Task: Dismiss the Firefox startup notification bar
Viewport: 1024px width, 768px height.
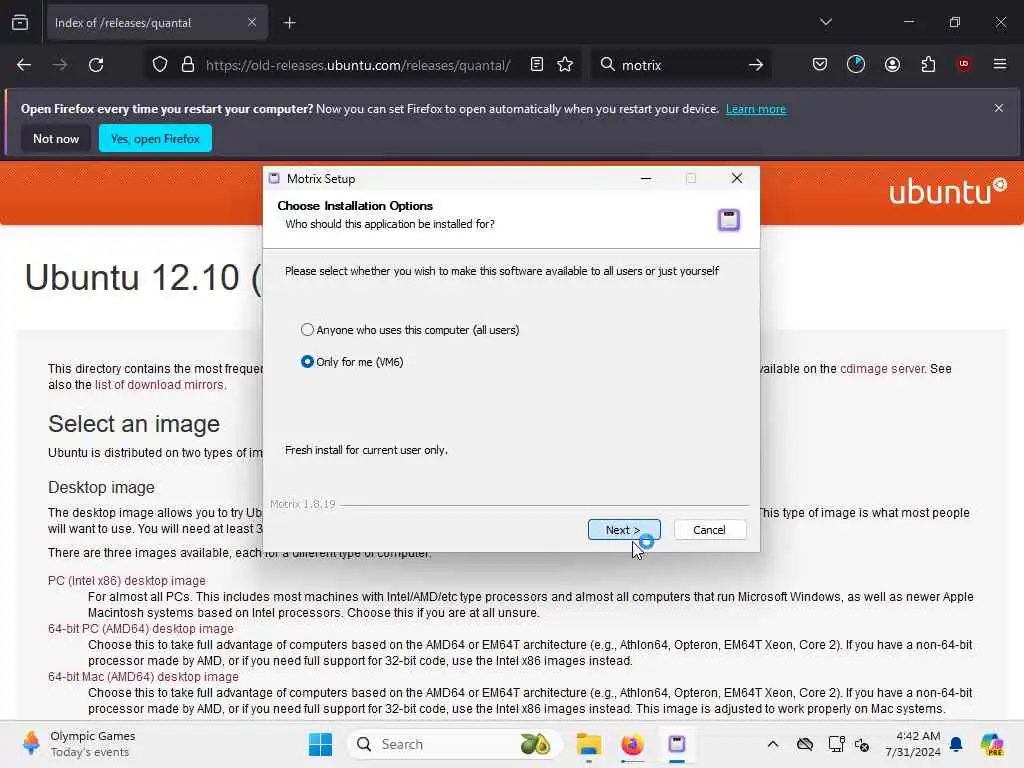Action: pos(999,108)
